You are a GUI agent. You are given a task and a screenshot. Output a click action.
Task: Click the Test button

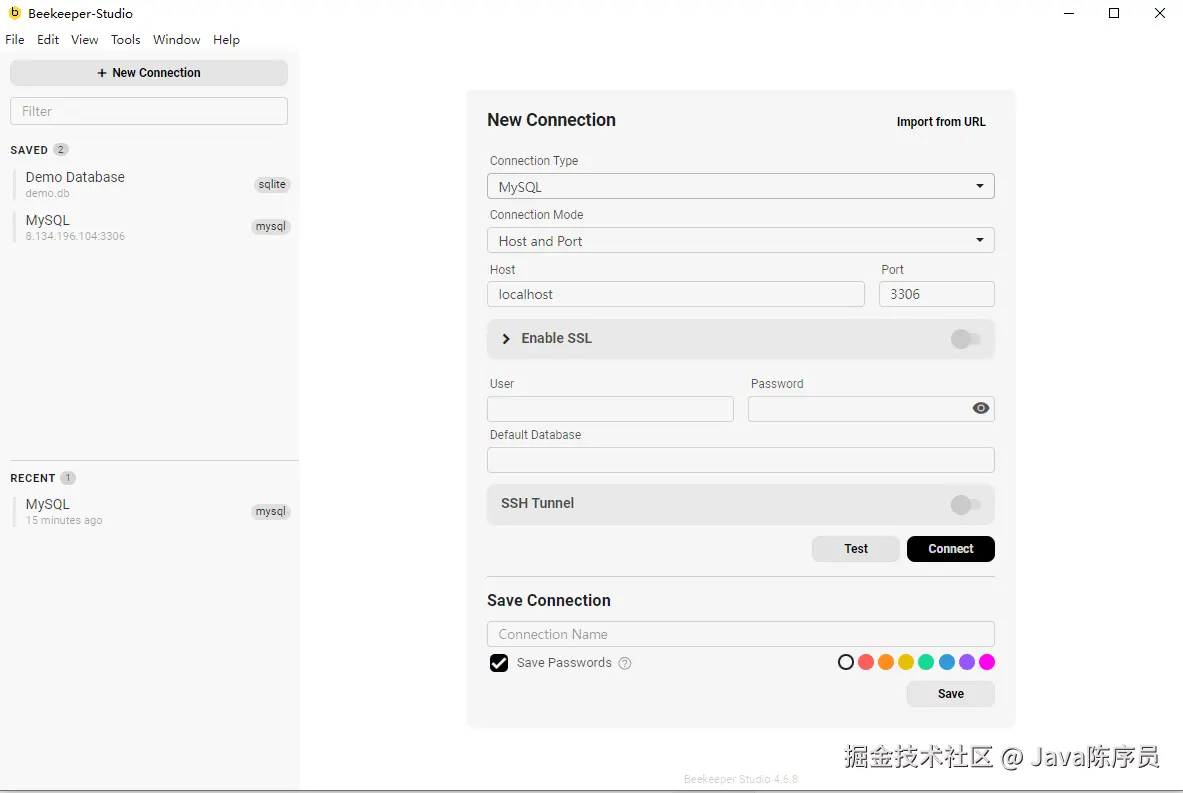coord(856,549)
